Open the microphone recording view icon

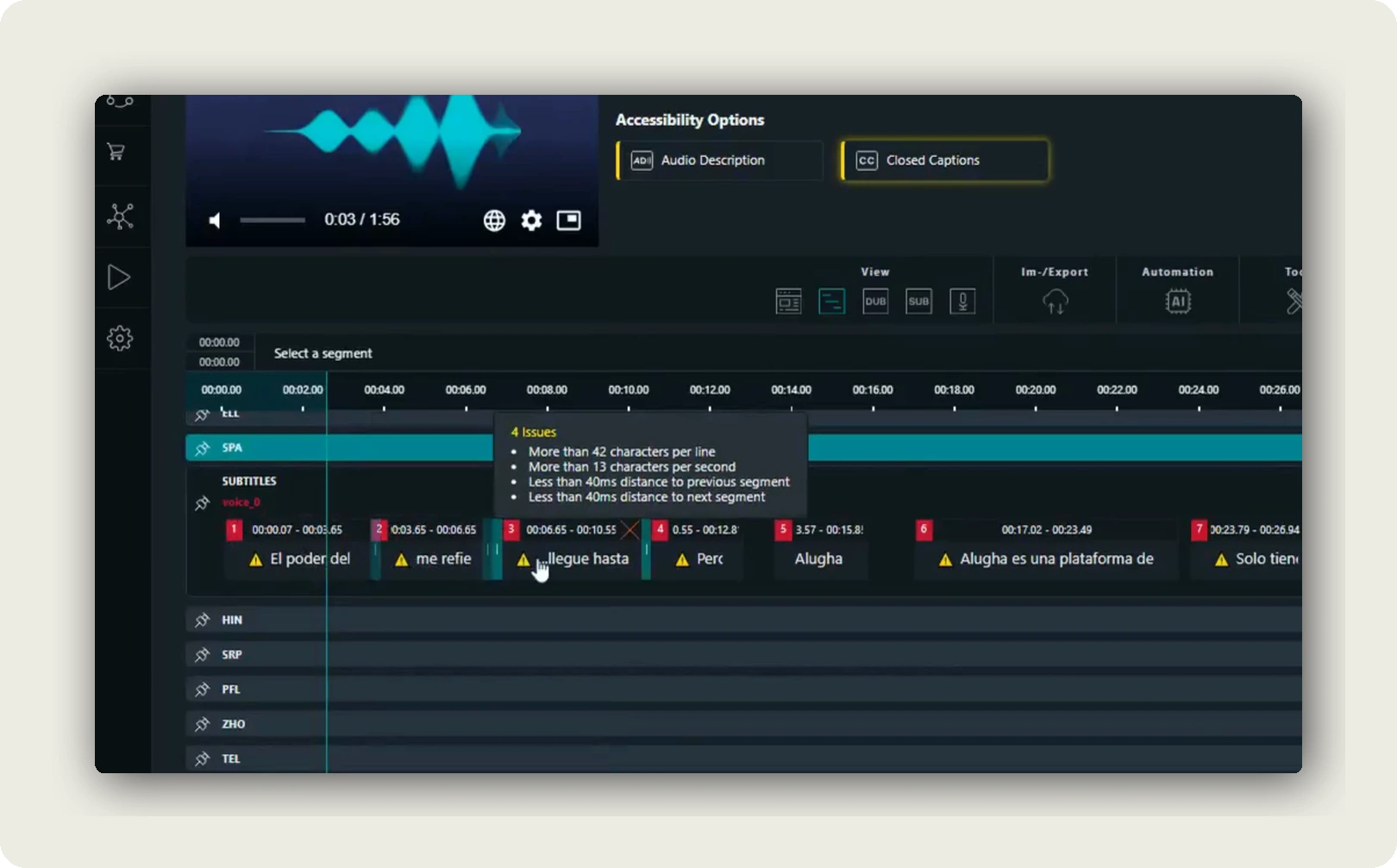coord(962,301)
